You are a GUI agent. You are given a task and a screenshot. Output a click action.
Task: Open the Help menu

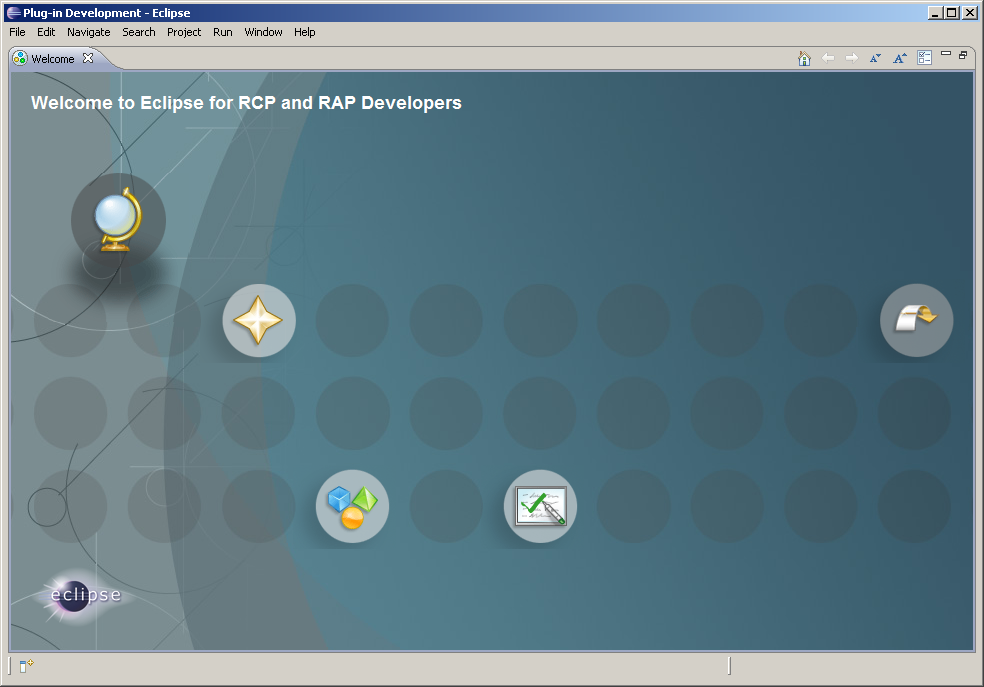click(x=305, y=32)
